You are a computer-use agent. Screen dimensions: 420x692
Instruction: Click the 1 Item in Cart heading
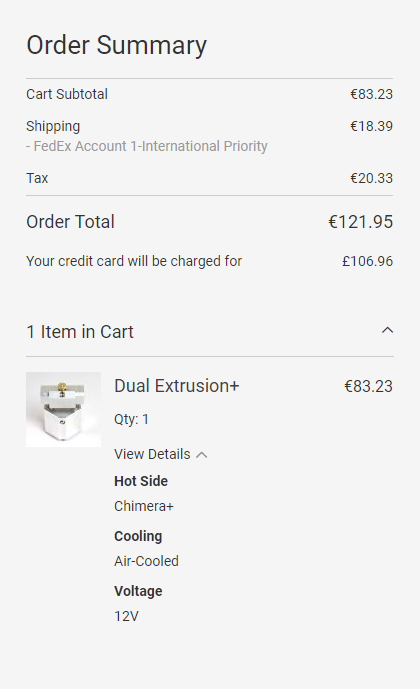[x=80, y=331]
